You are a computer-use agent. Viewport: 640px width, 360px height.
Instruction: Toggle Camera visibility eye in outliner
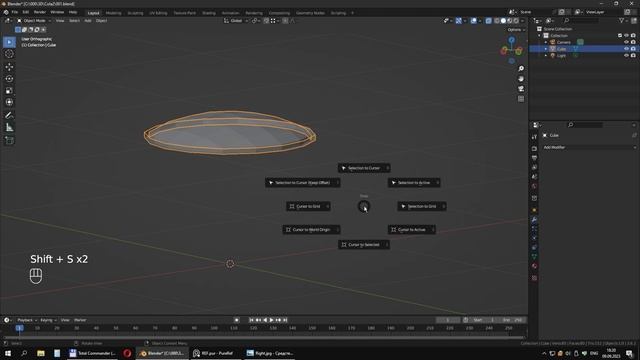627,42
